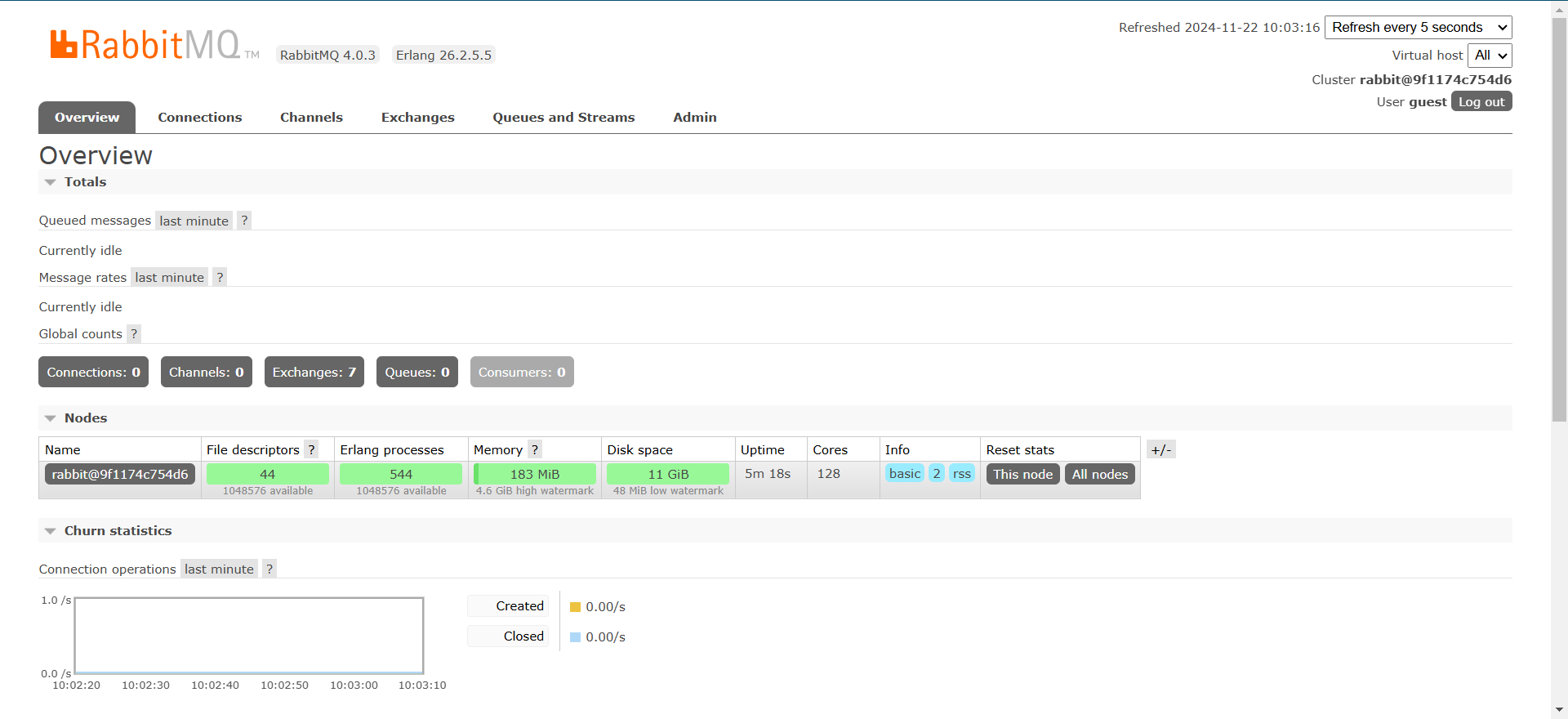Open node rabbit@9f1174c754d6 details link
Screen dimensions: 1568x719
click(120, 474)
